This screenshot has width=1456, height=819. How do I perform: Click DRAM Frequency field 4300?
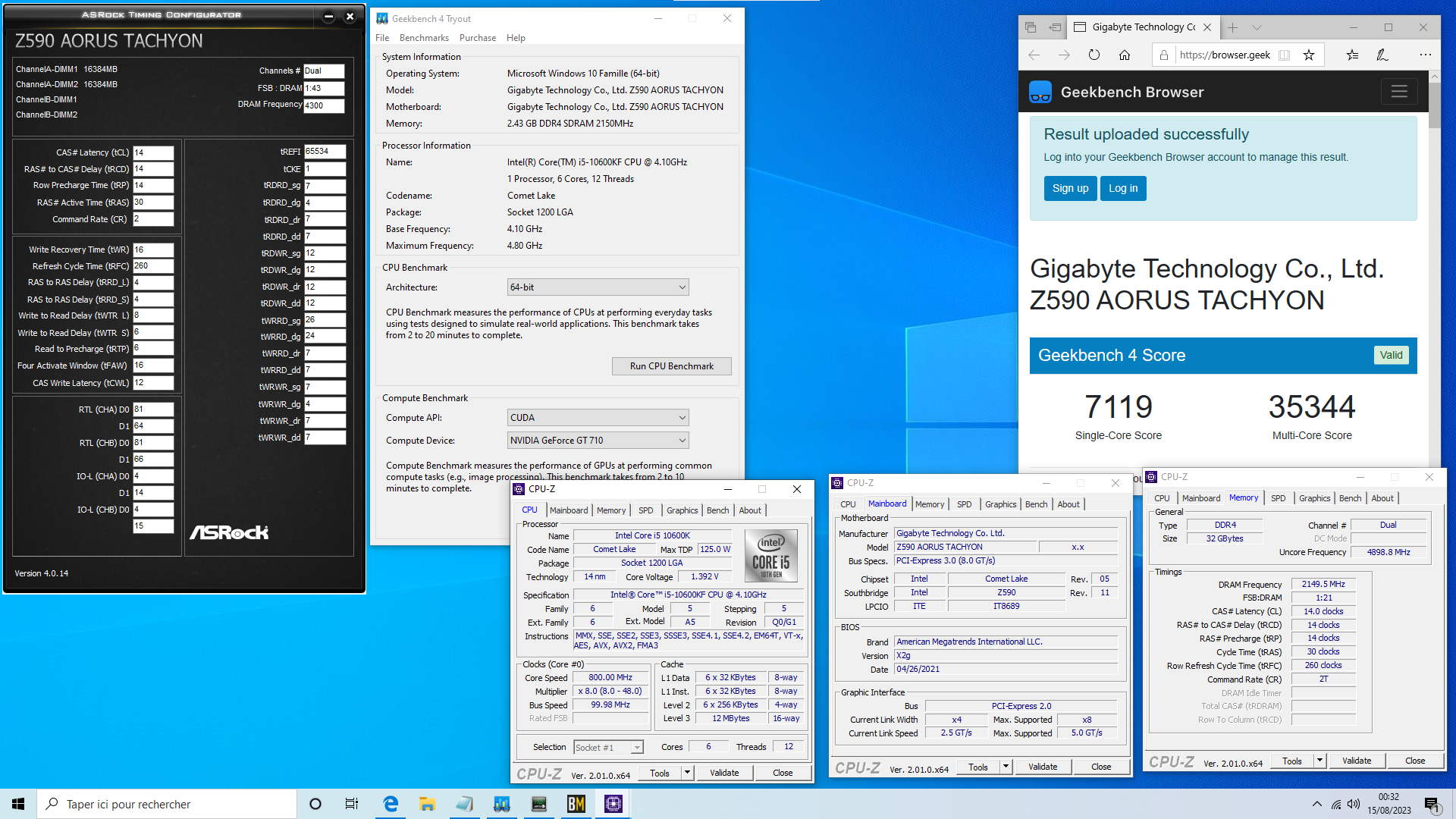click(x=324, y=105)
